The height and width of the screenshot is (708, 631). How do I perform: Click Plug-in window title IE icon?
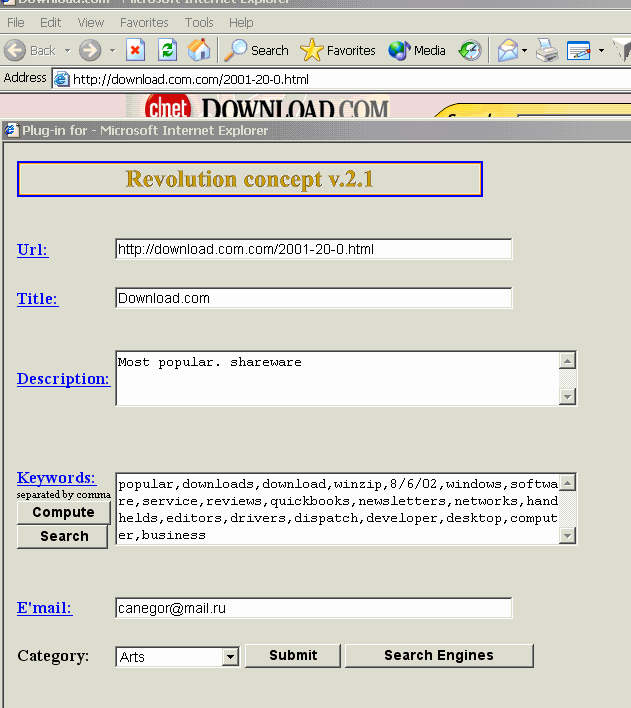(x=11, y=130)
